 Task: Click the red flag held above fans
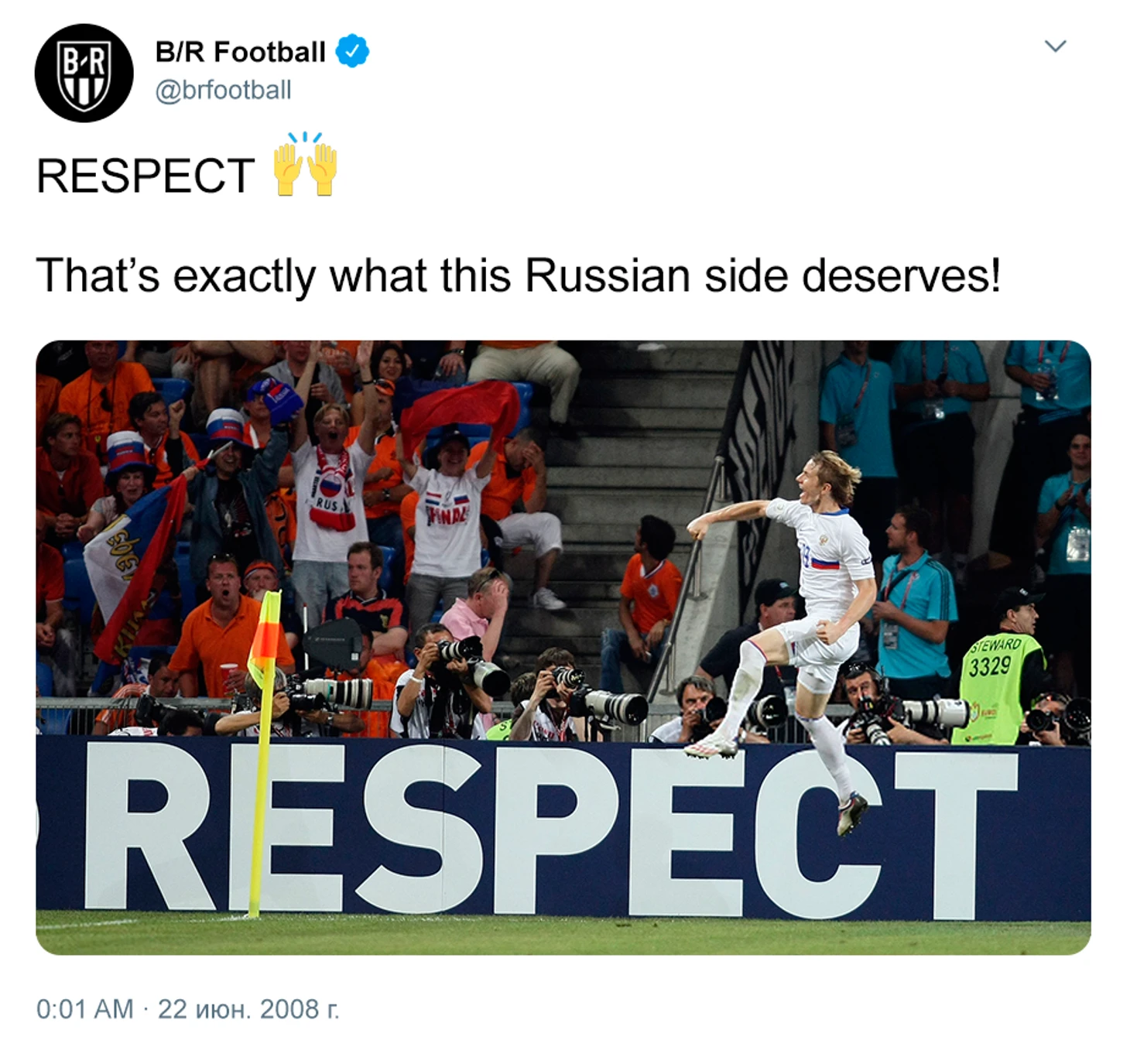click(461, 410)
